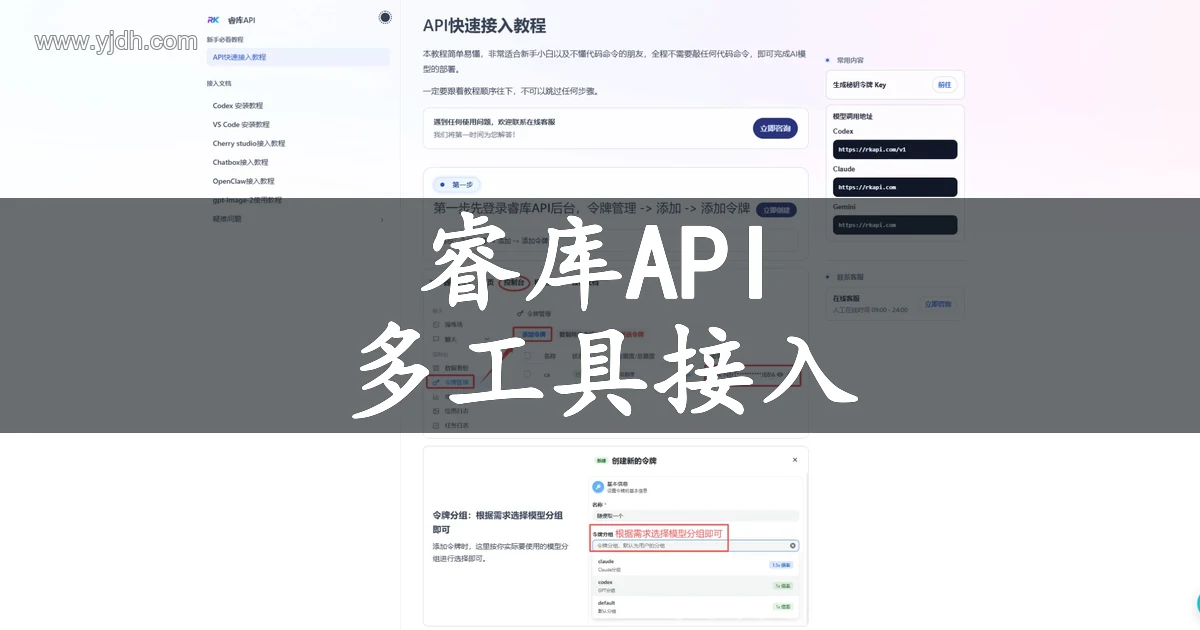Open the 令牌分组 selection box
This screenshot has width=1200, height=630.
[x=695, y=545]
